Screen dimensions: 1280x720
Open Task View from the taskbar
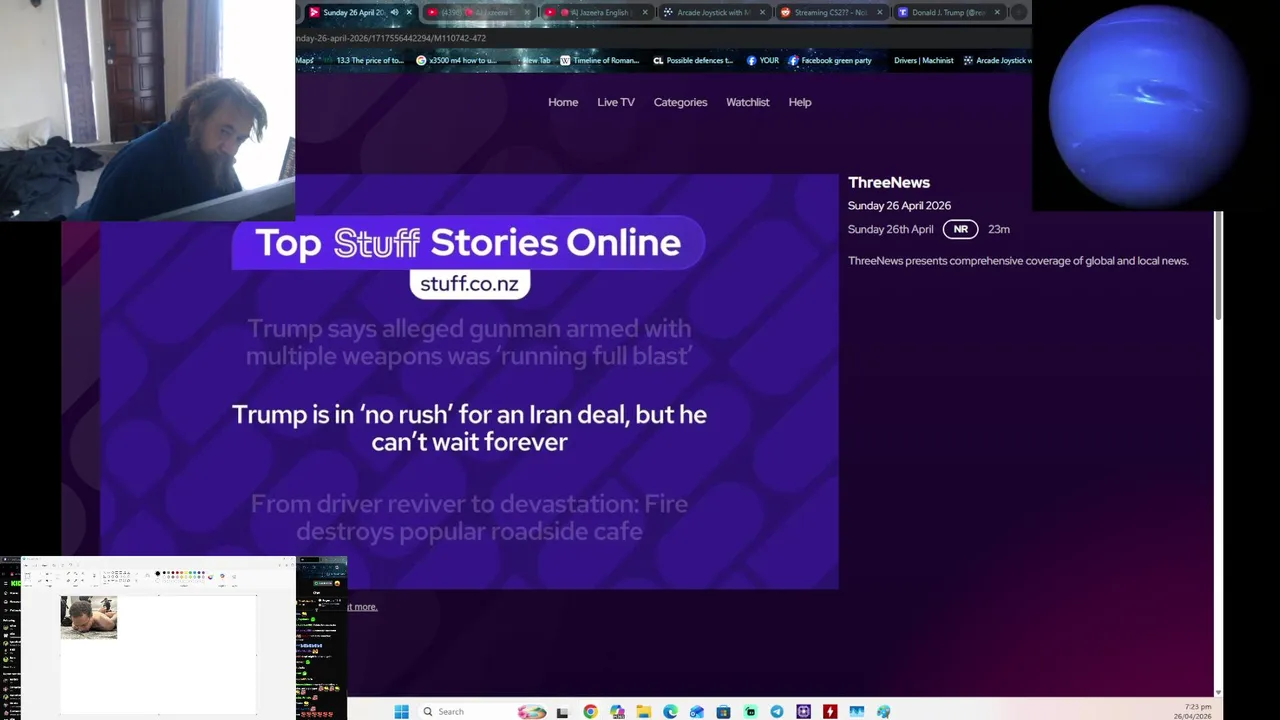click(562, 712)
